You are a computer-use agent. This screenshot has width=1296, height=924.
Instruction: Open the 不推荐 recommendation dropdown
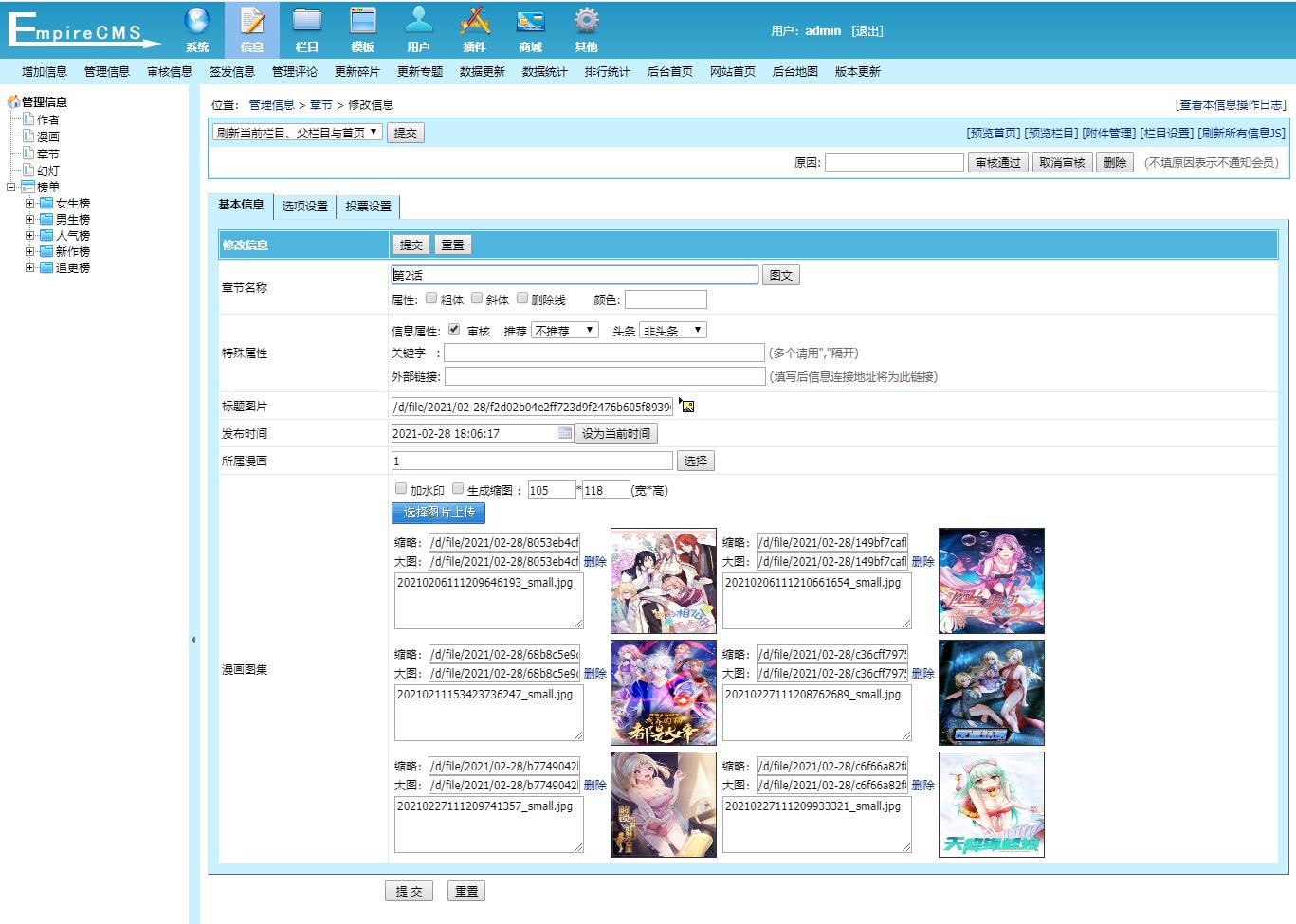click(x=564, y=329)
